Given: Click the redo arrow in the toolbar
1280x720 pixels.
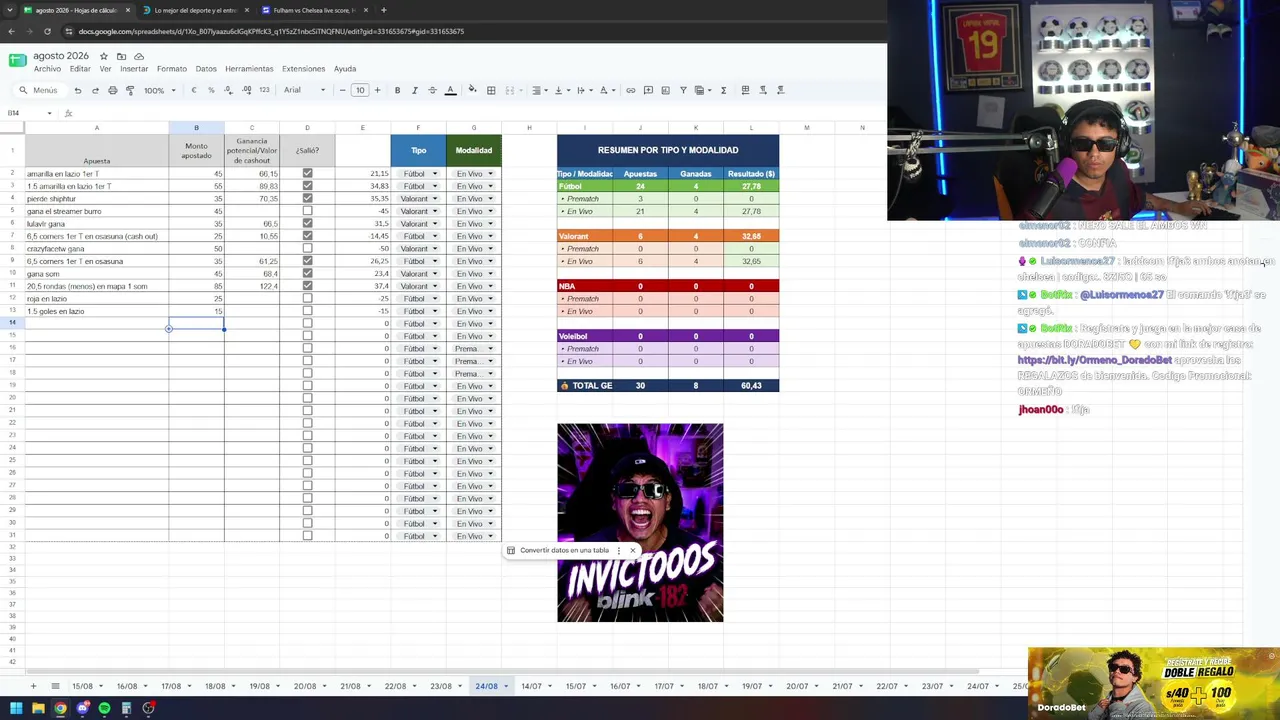Looking at the screenshot, I should tap(95, 90).
